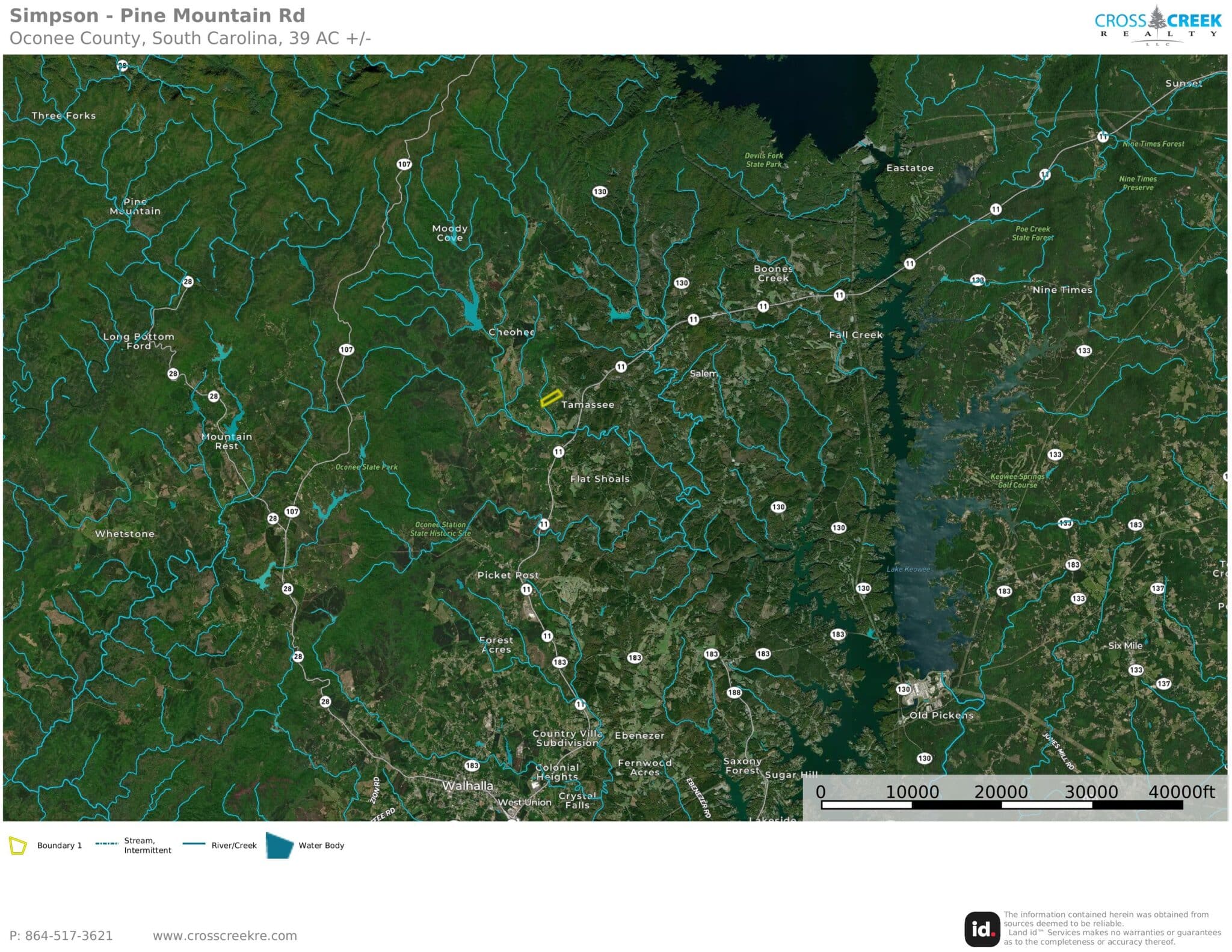This screenshot has height=952, width=1232.
Task: Click the Boundary 1 legend polygon icon
Action: point(18,846)
